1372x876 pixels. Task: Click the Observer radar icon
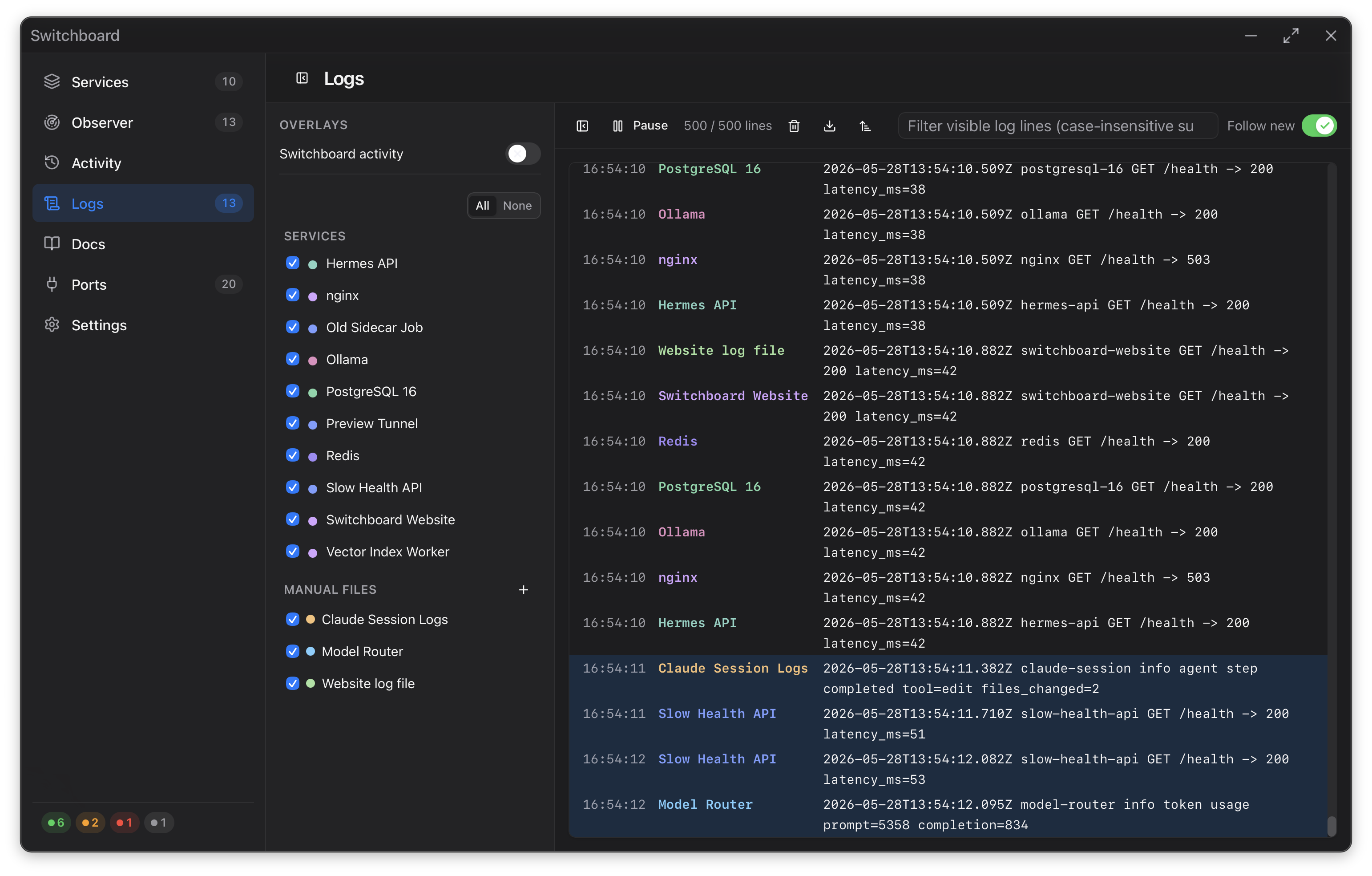pos(52,122)
